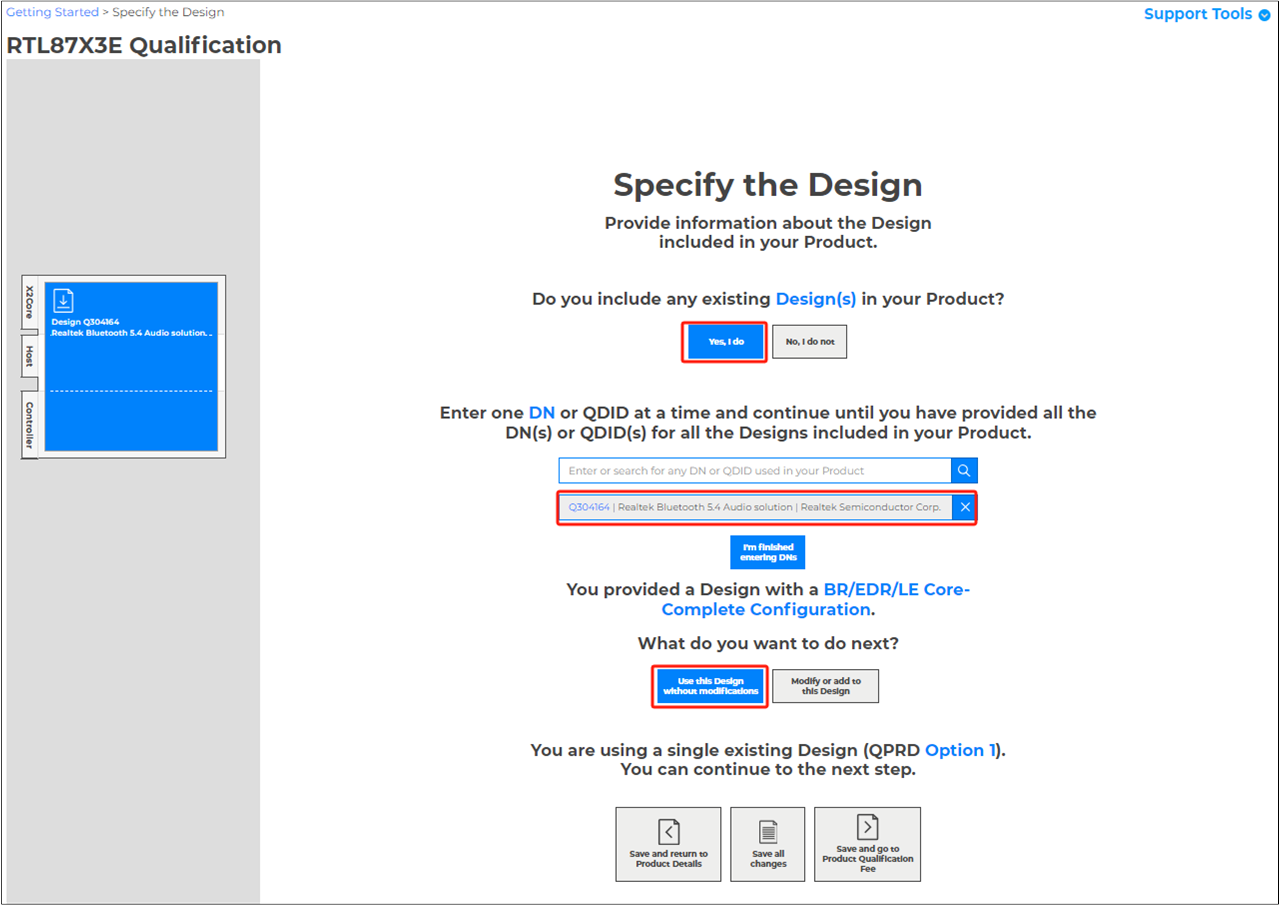The height and width of the screenshot is (905, 1280).
Task: Select the Controller side tab
Action: 29,425
